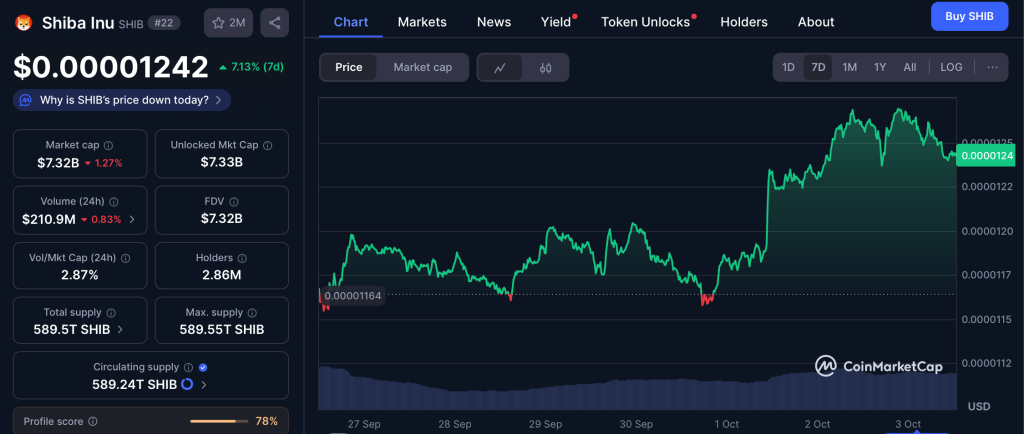This screenshot has height=434, width=1024.
Task: Toggle the LOG scale option
Action: pyautogui.click(x=951, y=67)
